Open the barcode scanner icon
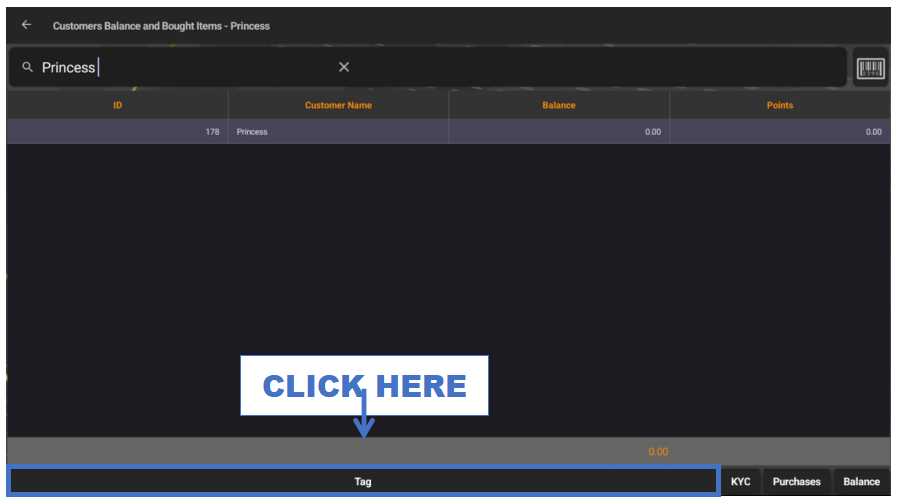 click(x=870, y=68)
